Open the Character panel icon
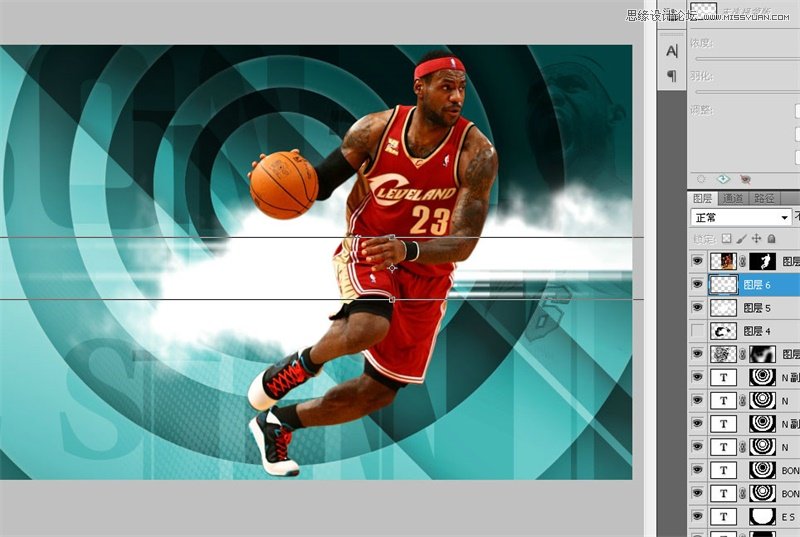 [672, 51]
